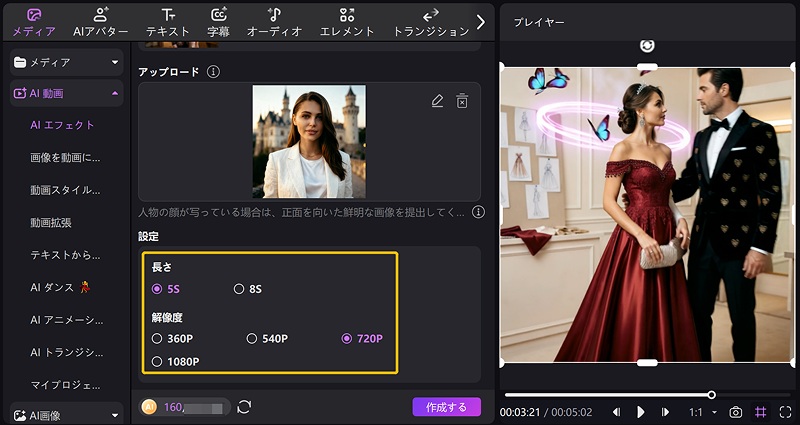This screenshot has height=425, width=800.
Task: Toggle the grid crop icon
Action: [760, 411]
